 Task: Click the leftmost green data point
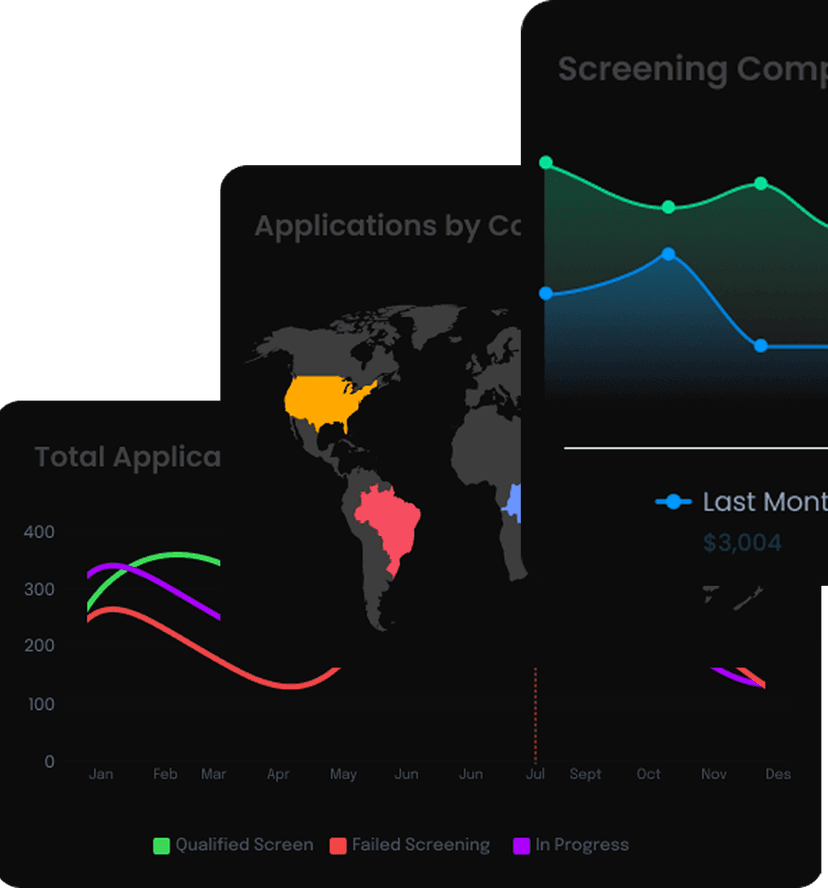click(x=546, y=162)
